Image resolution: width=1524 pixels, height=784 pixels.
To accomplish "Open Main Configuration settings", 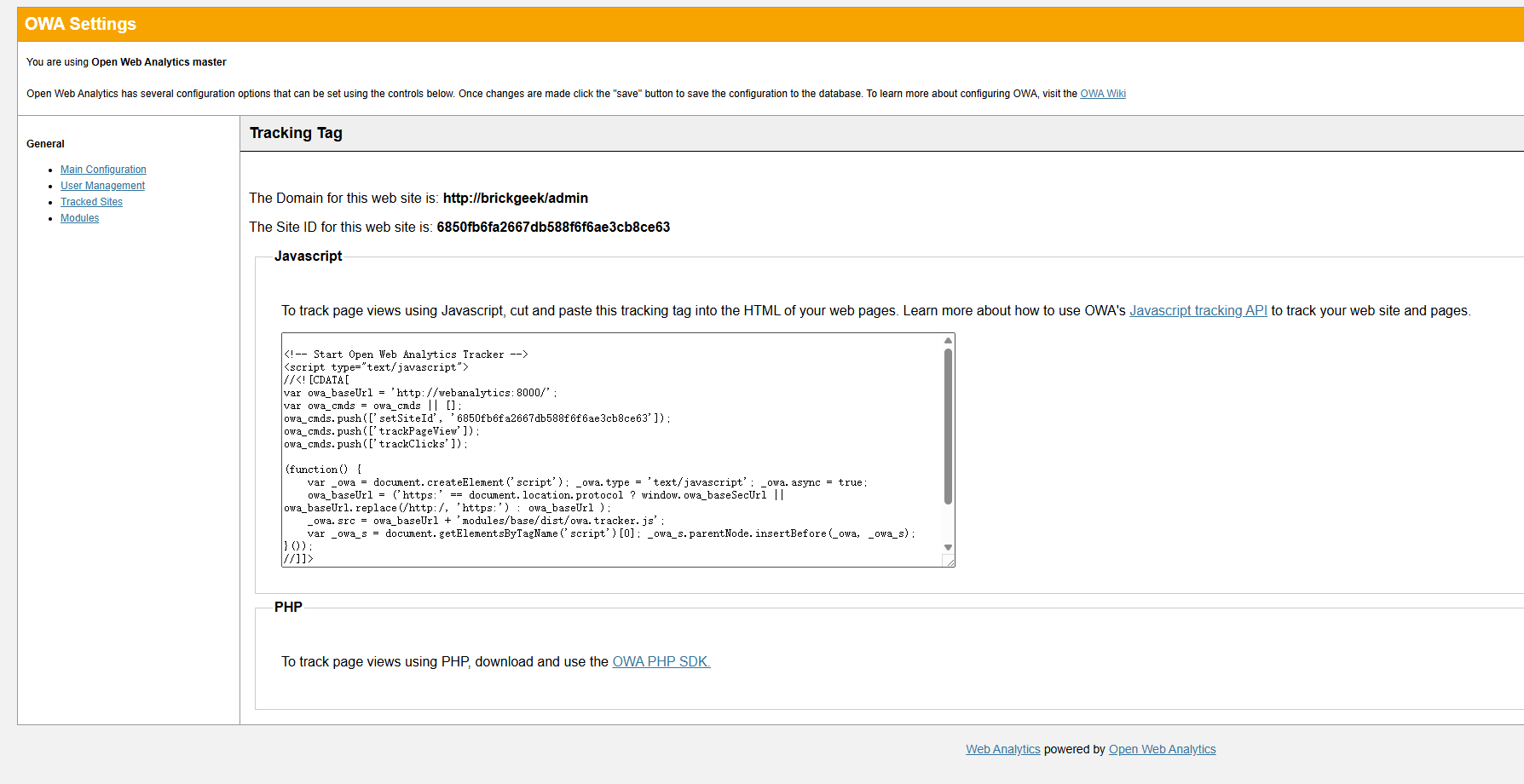I will pyautogui.click(x=103, y=170).
